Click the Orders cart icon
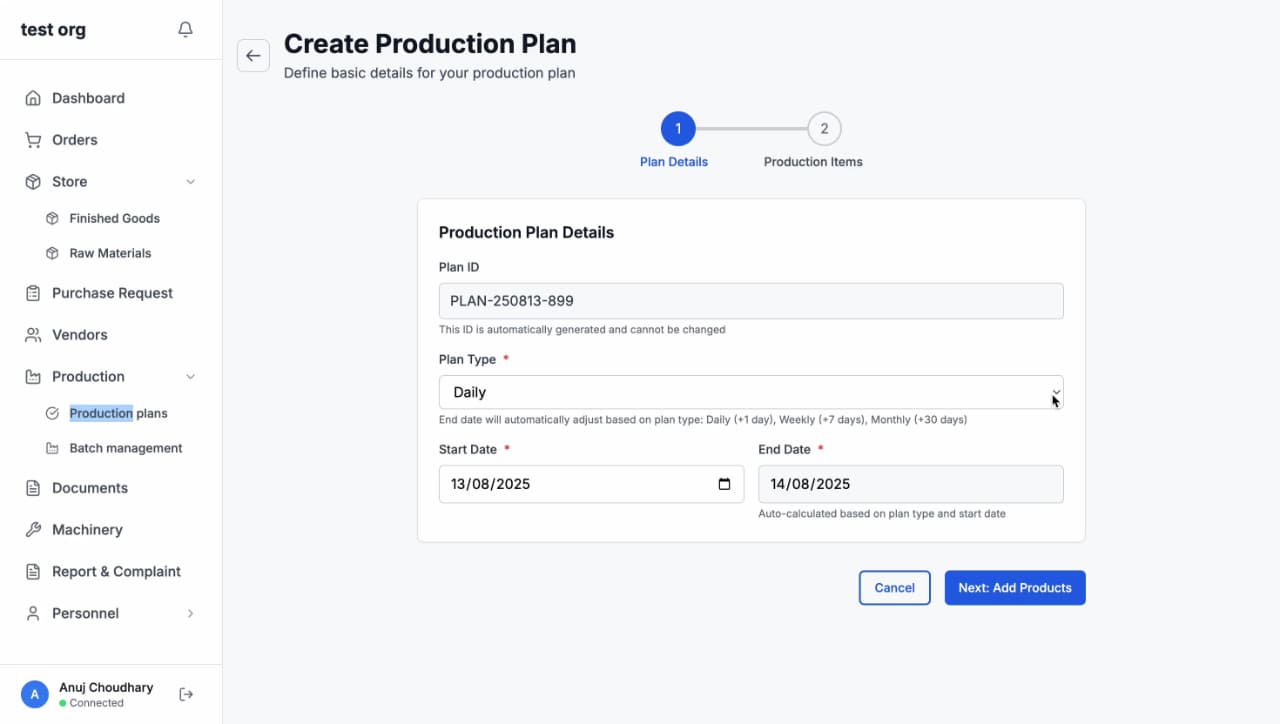The height and width of the screenshot is (724, 1280). click(33, 140)
